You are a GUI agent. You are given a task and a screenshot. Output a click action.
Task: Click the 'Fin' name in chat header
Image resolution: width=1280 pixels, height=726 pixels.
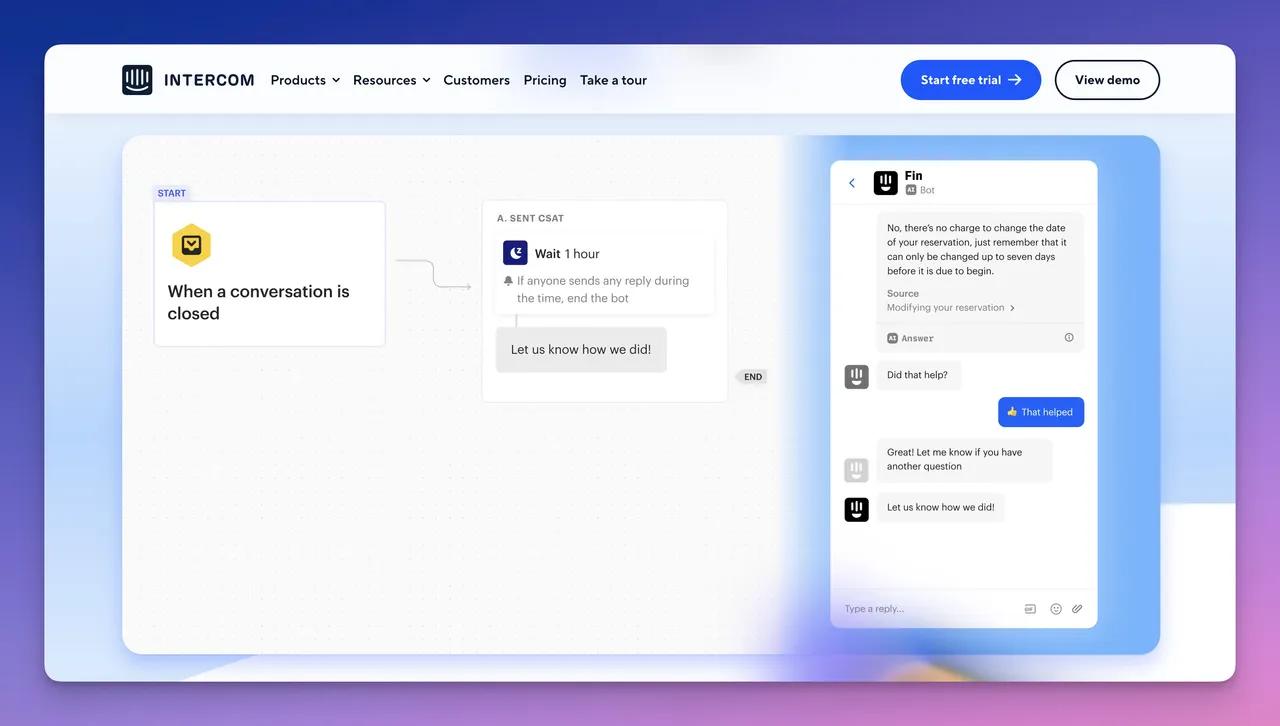pos(914,176)
